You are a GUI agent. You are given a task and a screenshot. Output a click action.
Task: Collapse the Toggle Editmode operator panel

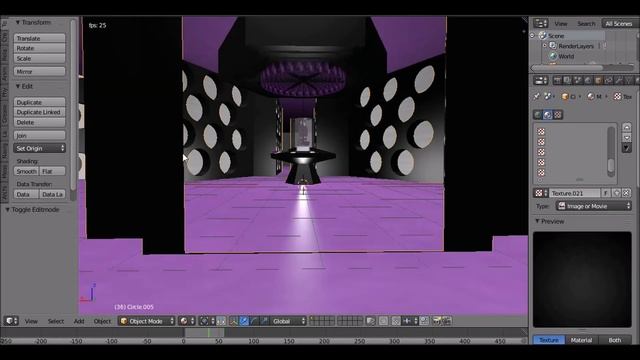(x=7, y=209)
